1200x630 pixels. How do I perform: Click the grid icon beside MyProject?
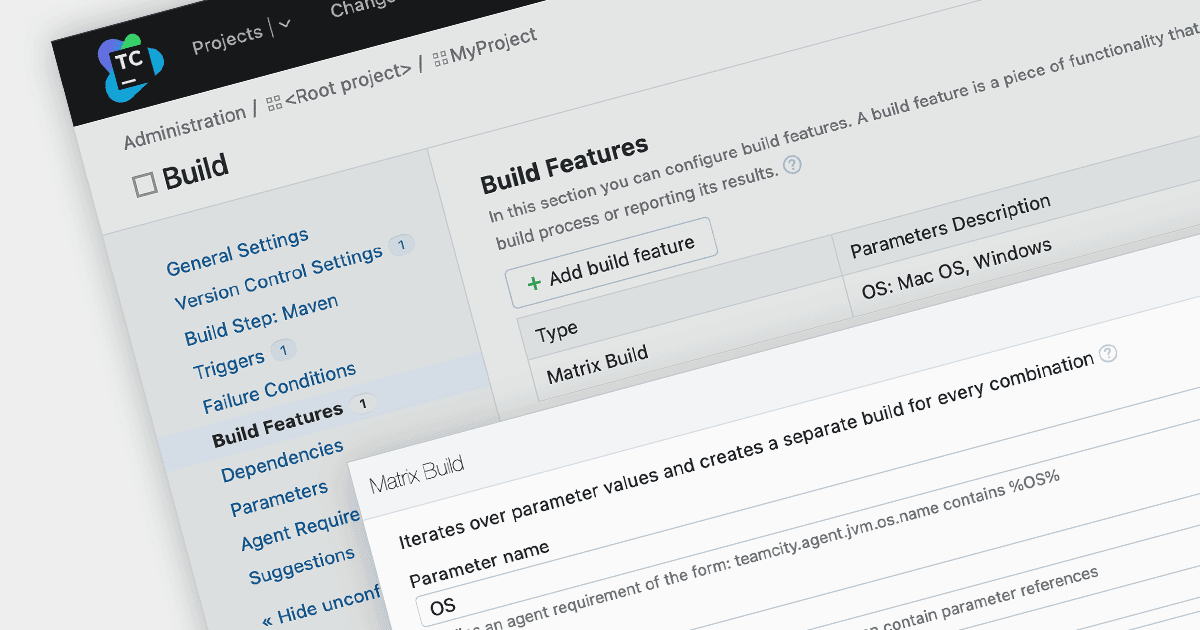click(x=440, y=60)
